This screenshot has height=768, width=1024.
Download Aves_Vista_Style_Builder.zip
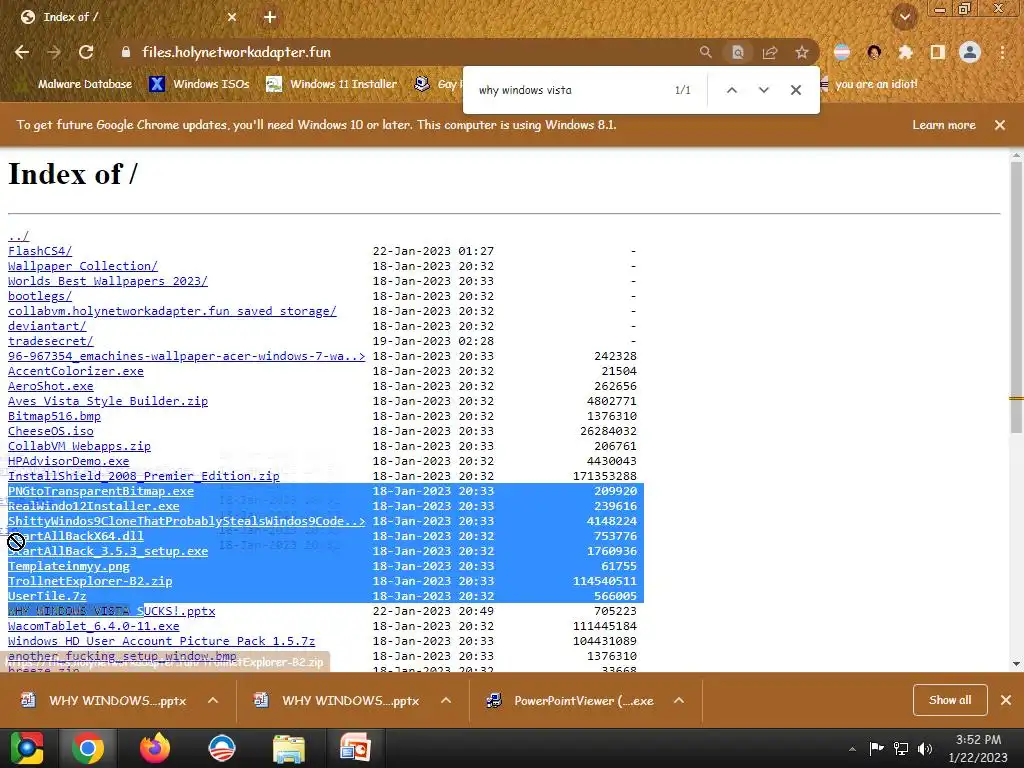coord(108,401)
